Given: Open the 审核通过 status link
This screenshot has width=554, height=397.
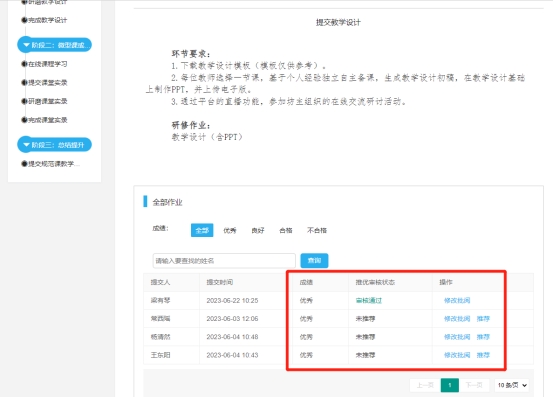Looking at the screenshot, I should coord(369,301).
